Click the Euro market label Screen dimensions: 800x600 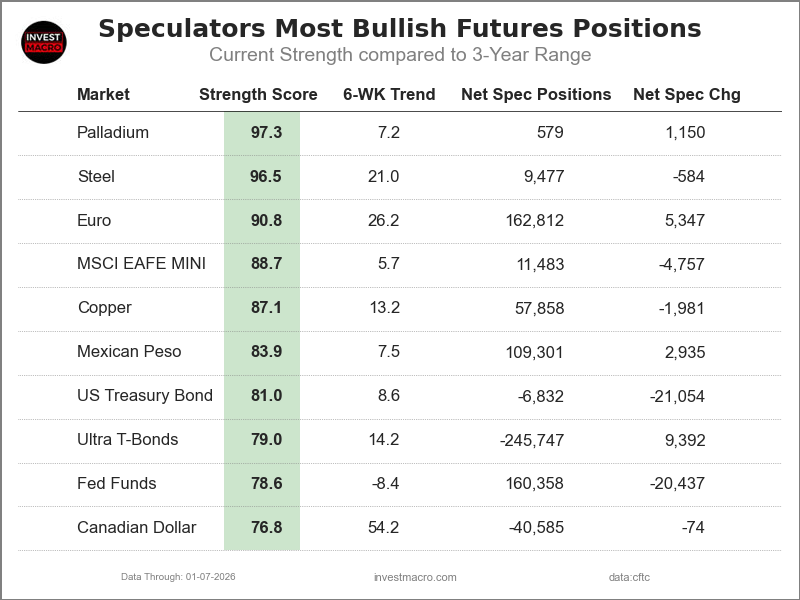94,220
